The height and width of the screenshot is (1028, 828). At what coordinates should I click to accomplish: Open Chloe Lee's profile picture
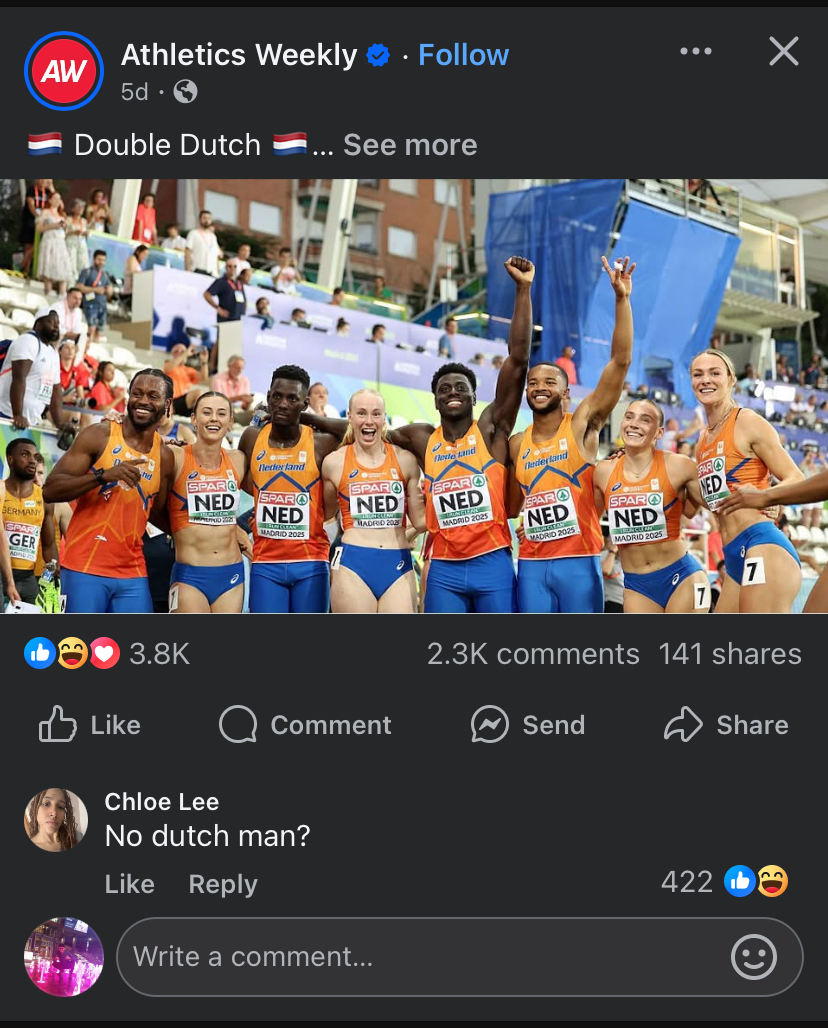(56, 820)
